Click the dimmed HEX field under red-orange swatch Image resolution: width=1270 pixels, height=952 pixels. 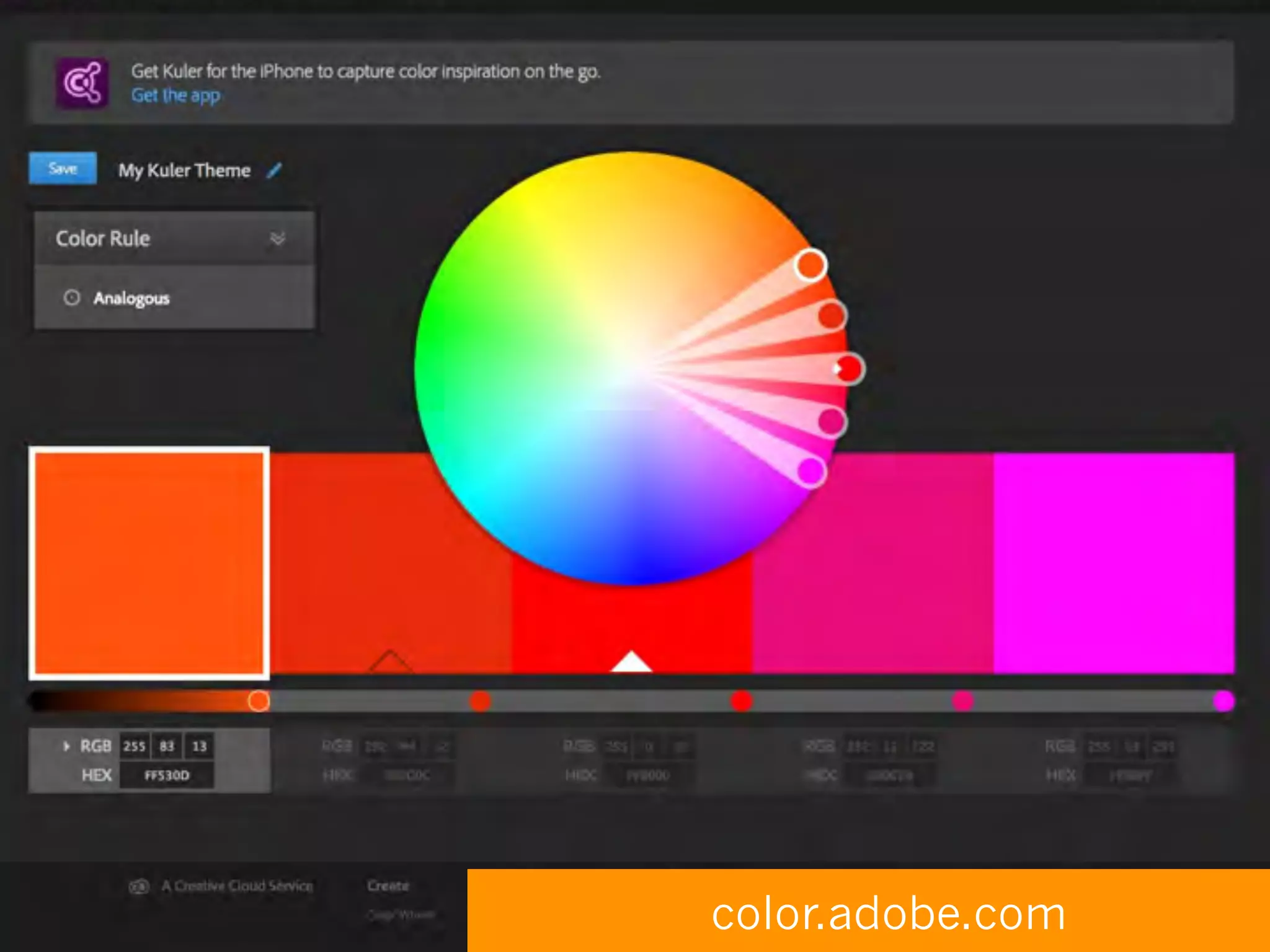[x=407, y=775]
